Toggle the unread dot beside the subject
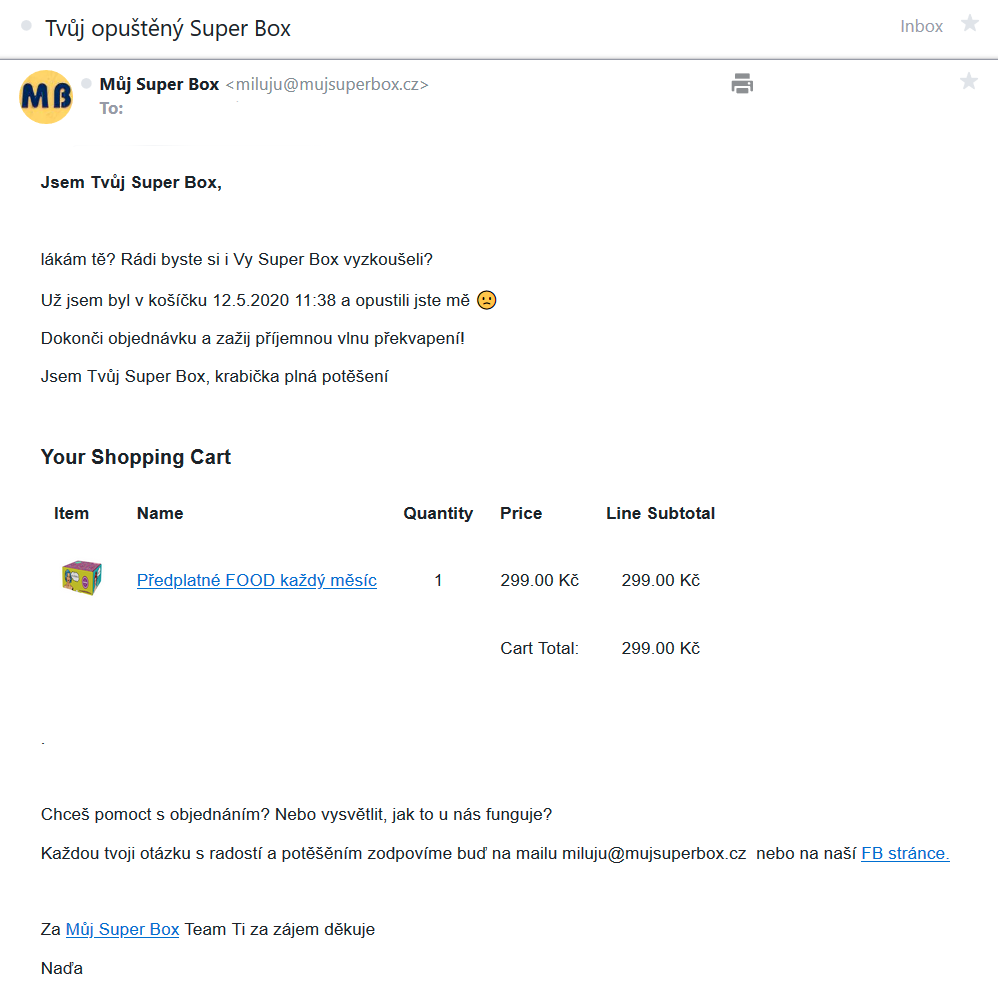 coord(27,26)
